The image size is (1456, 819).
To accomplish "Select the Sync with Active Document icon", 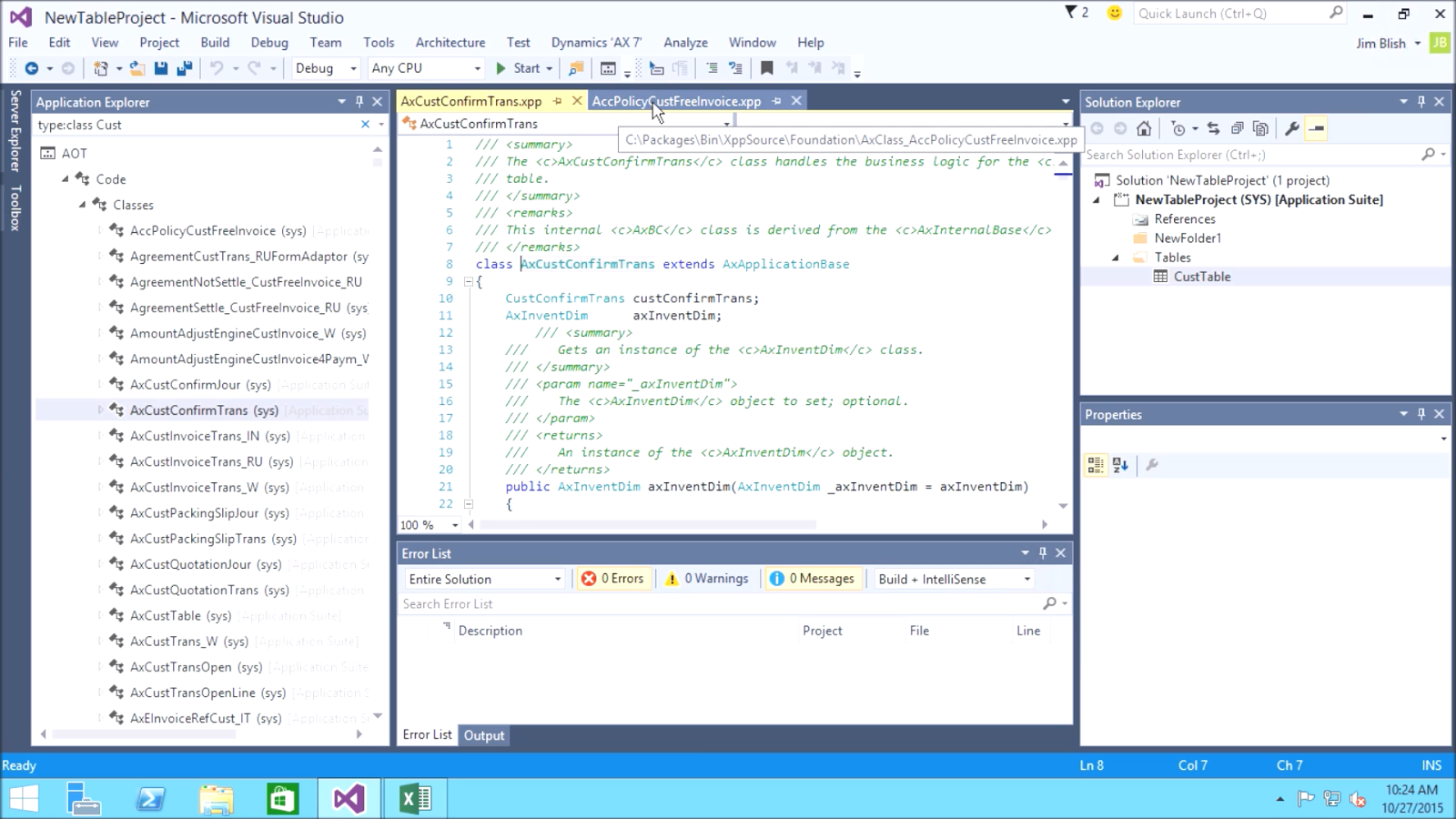I will (1214, 128).
